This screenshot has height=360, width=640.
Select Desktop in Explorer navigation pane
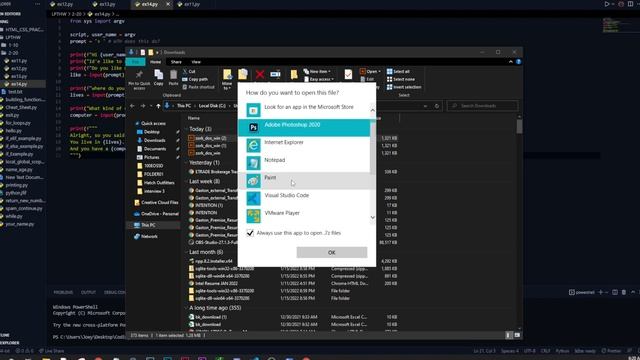(x=151, y=132)
